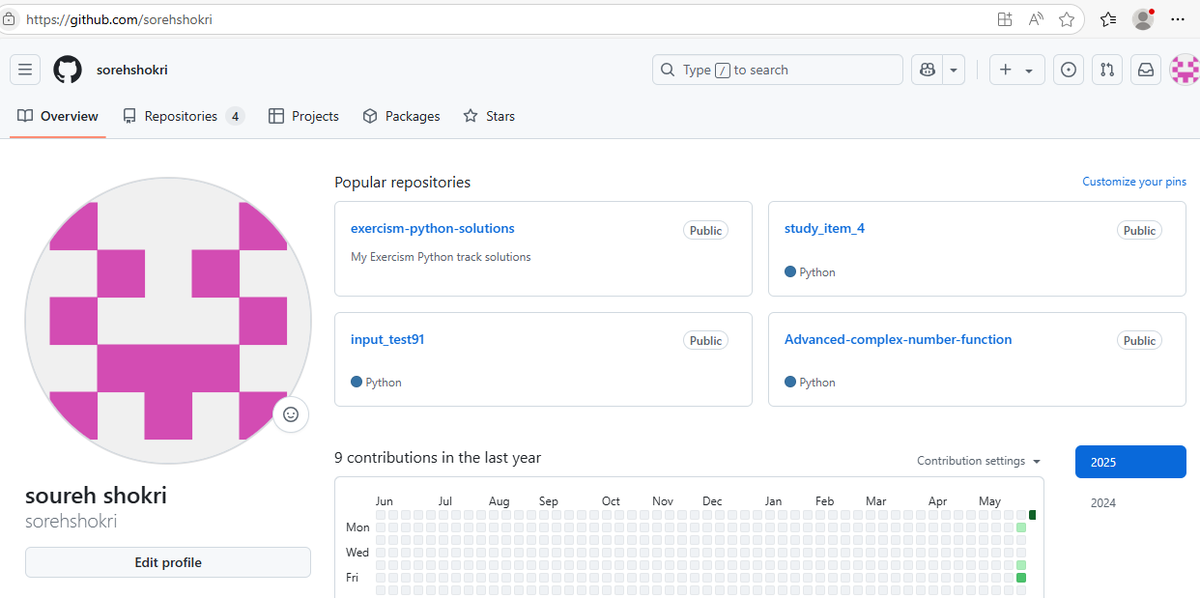Screen dimensions: 1200x598
Task: Click the Edit profile button
Action: (x=168, y=562)
